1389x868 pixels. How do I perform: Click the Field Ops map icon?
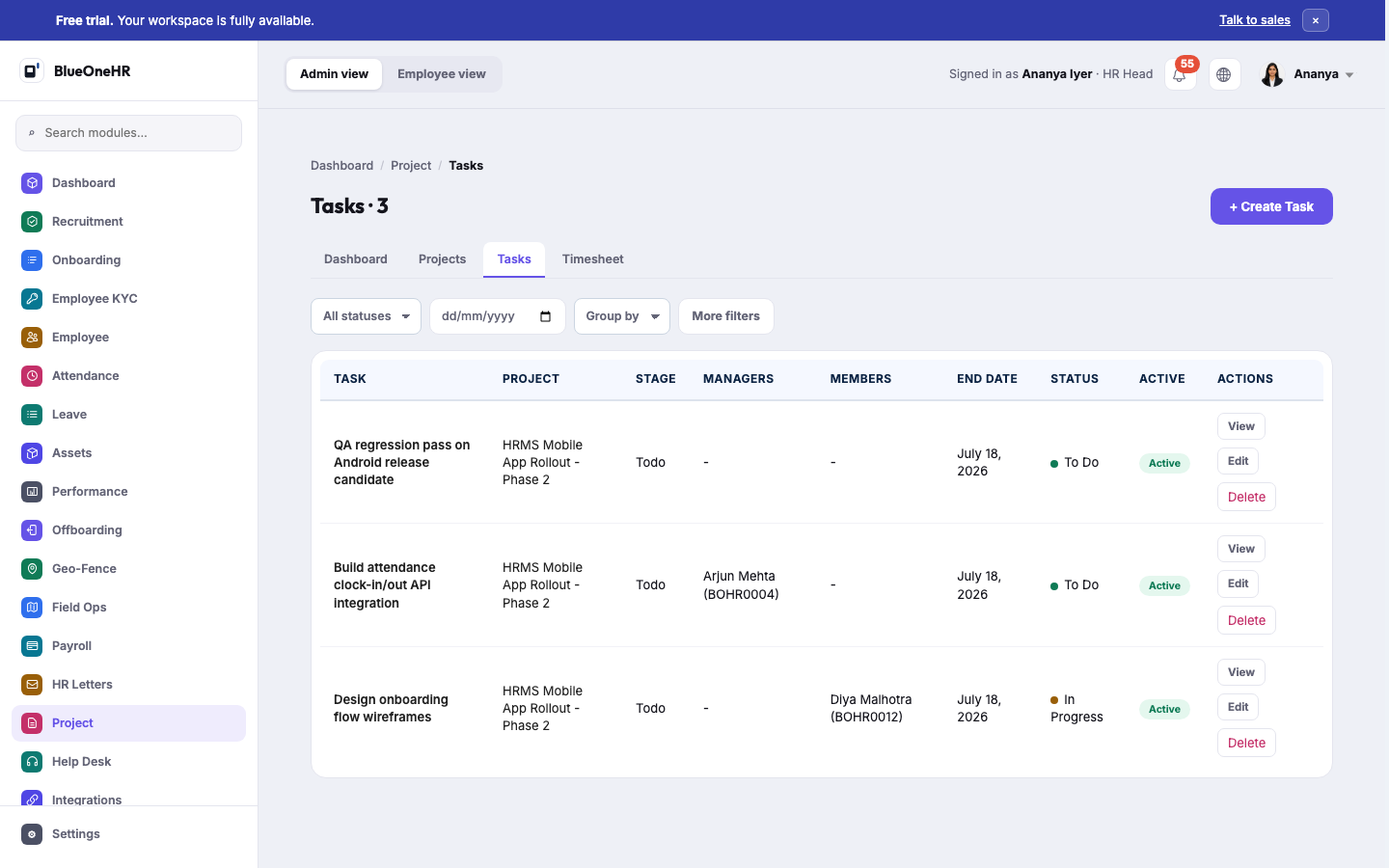click(32, 608)
